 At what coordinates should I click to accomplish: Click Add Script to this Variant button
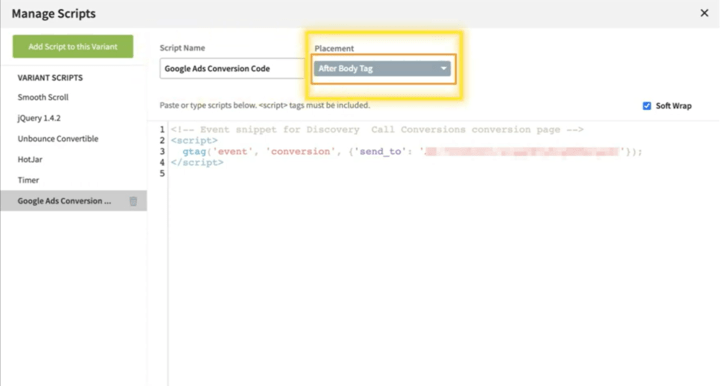(x=73, y=46)
